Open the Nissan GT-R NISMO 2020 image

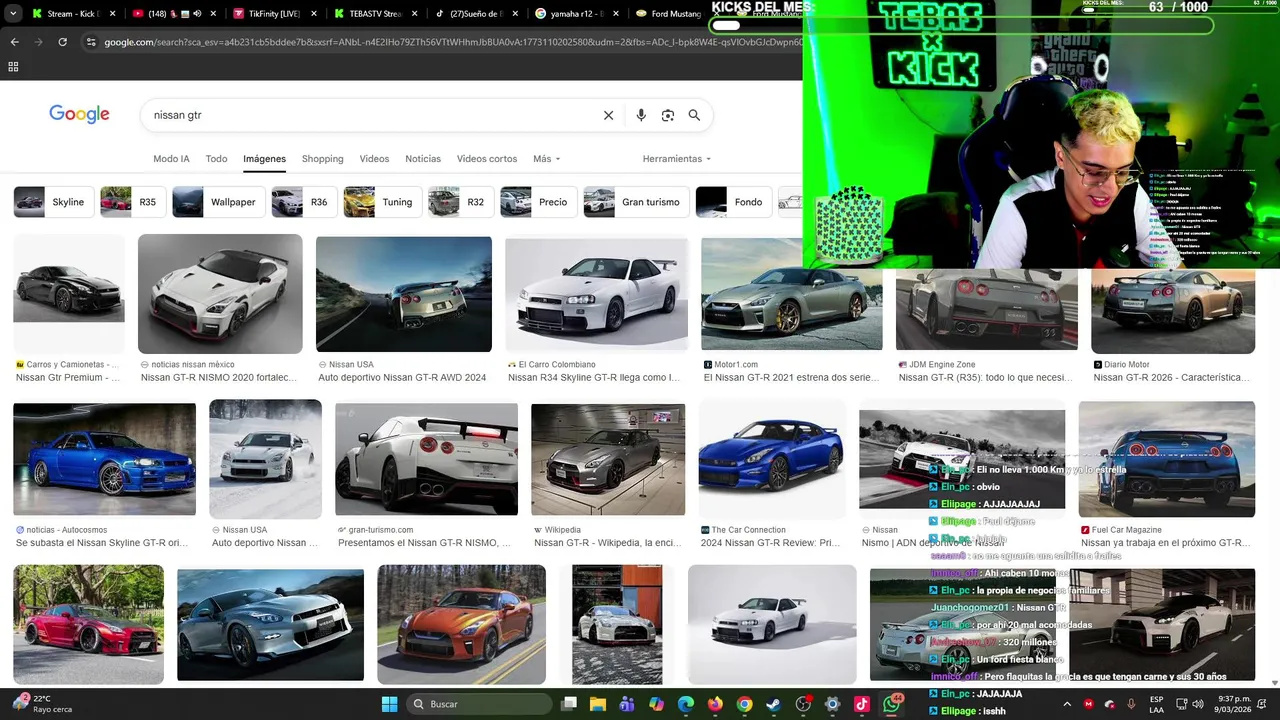[220, 294]
